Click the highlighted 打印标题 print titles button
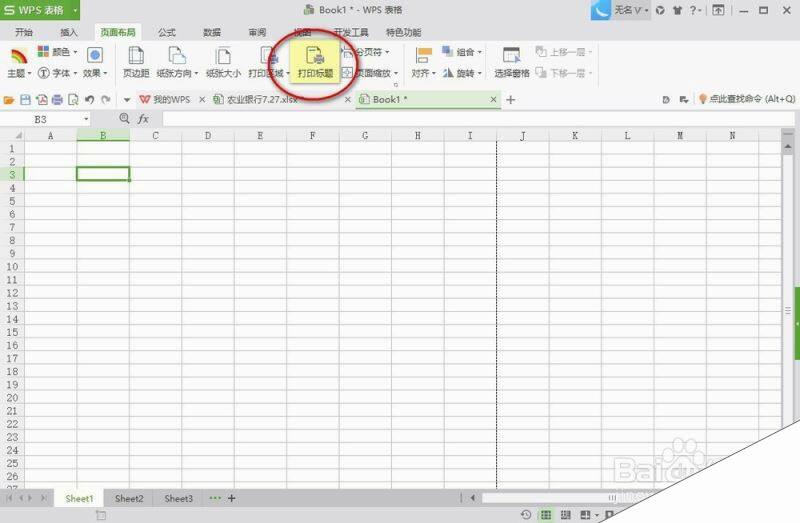800x523 pixels. pyautogui.click(x=315, y=62)
